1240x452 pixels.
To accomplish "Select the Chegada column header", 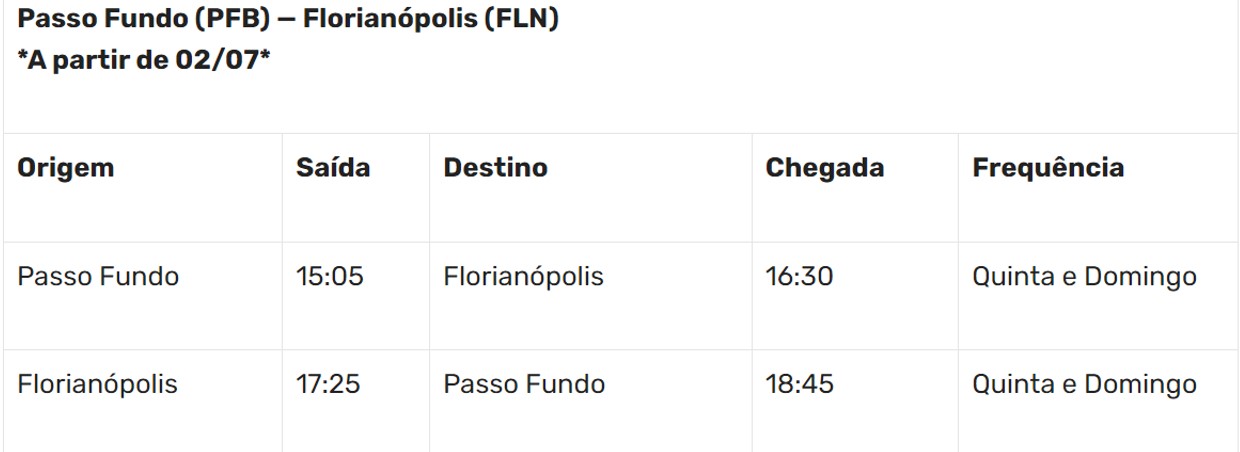I will pyautogui.click(x=825, y=169).
